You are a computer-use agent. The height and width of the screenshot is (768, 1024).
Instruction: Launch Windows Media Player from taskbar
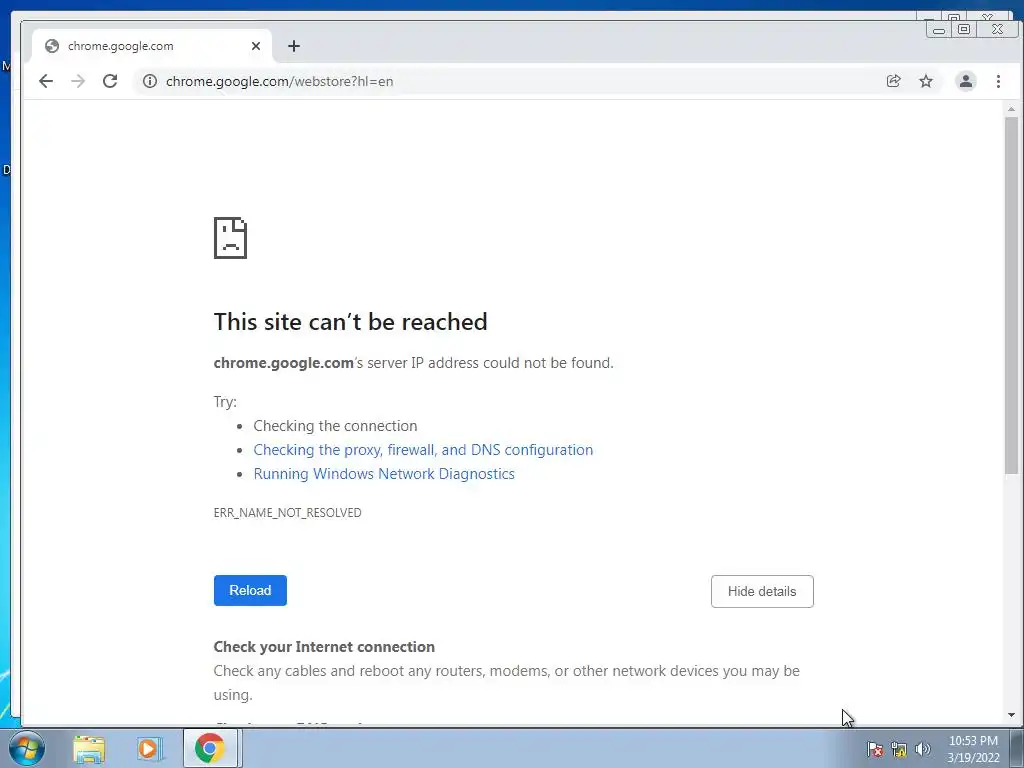click(150, 749)
